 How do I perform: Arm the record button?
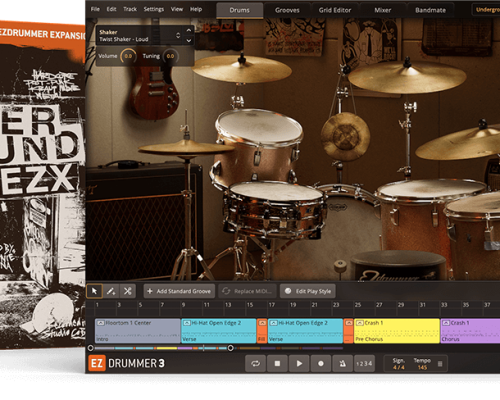pos(321,363)
